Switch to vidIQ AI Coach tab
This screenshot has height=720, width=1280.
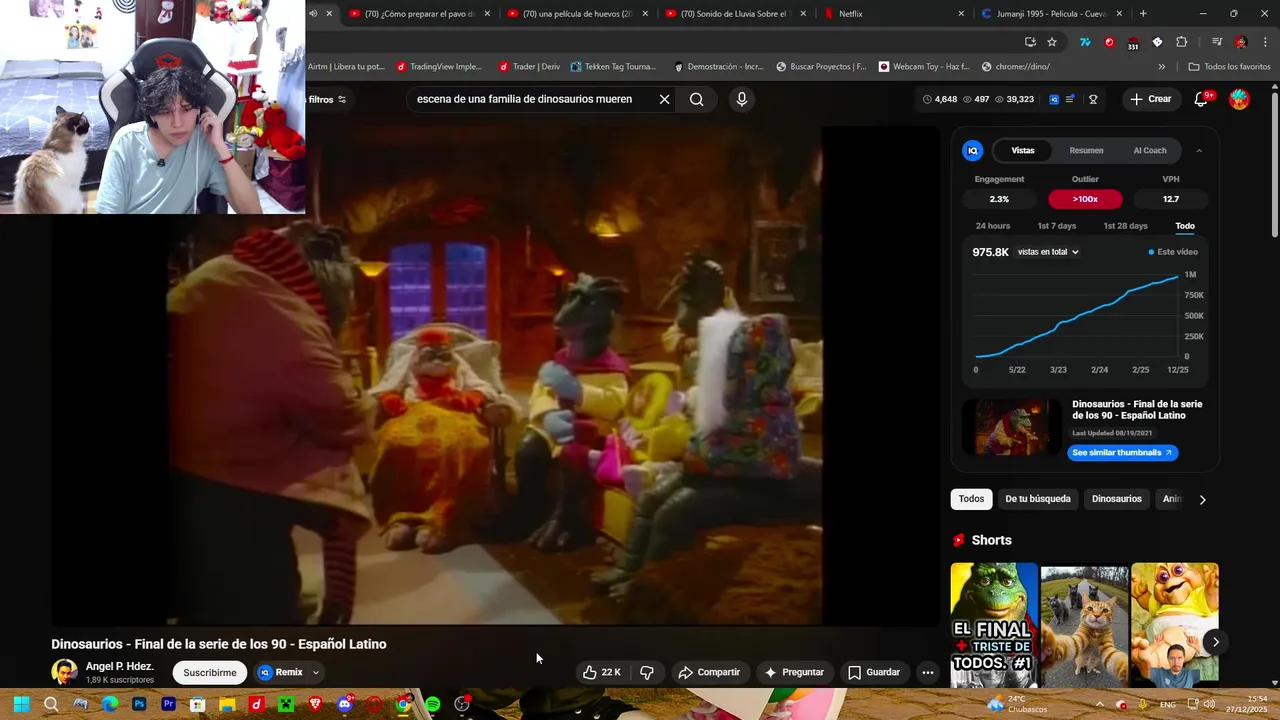coord(1149,151)
